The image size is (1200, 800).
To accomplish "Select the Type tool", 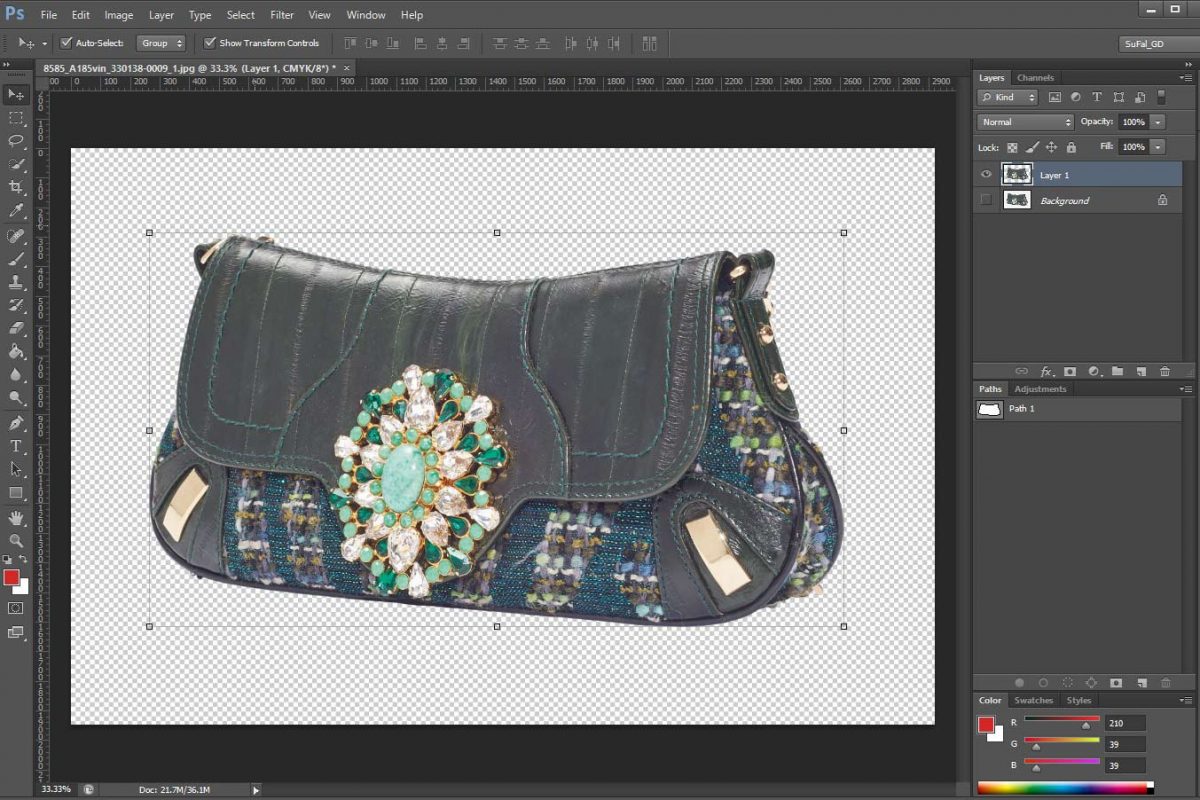I will pos(15,447).
